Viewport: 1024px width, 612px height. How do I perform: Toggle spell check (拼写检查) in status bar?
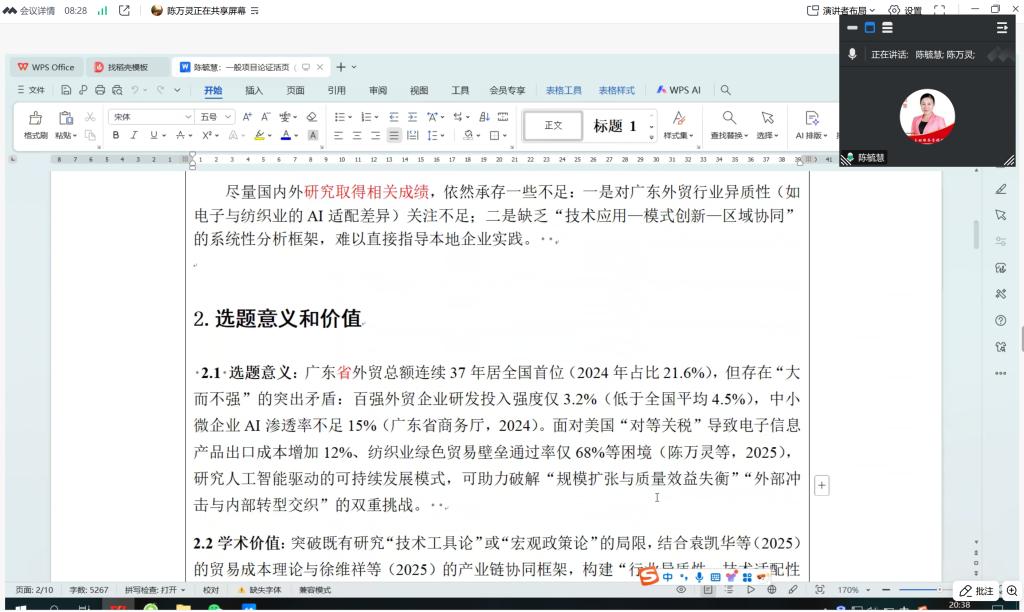(x=151, y=590)
